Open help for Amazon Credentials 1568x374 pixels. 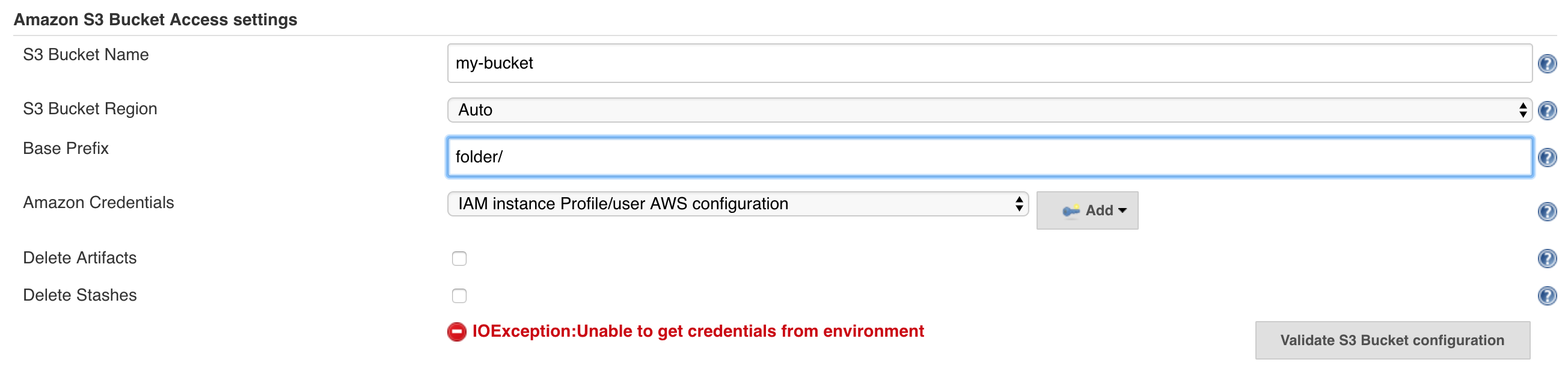coord(1547,212)
